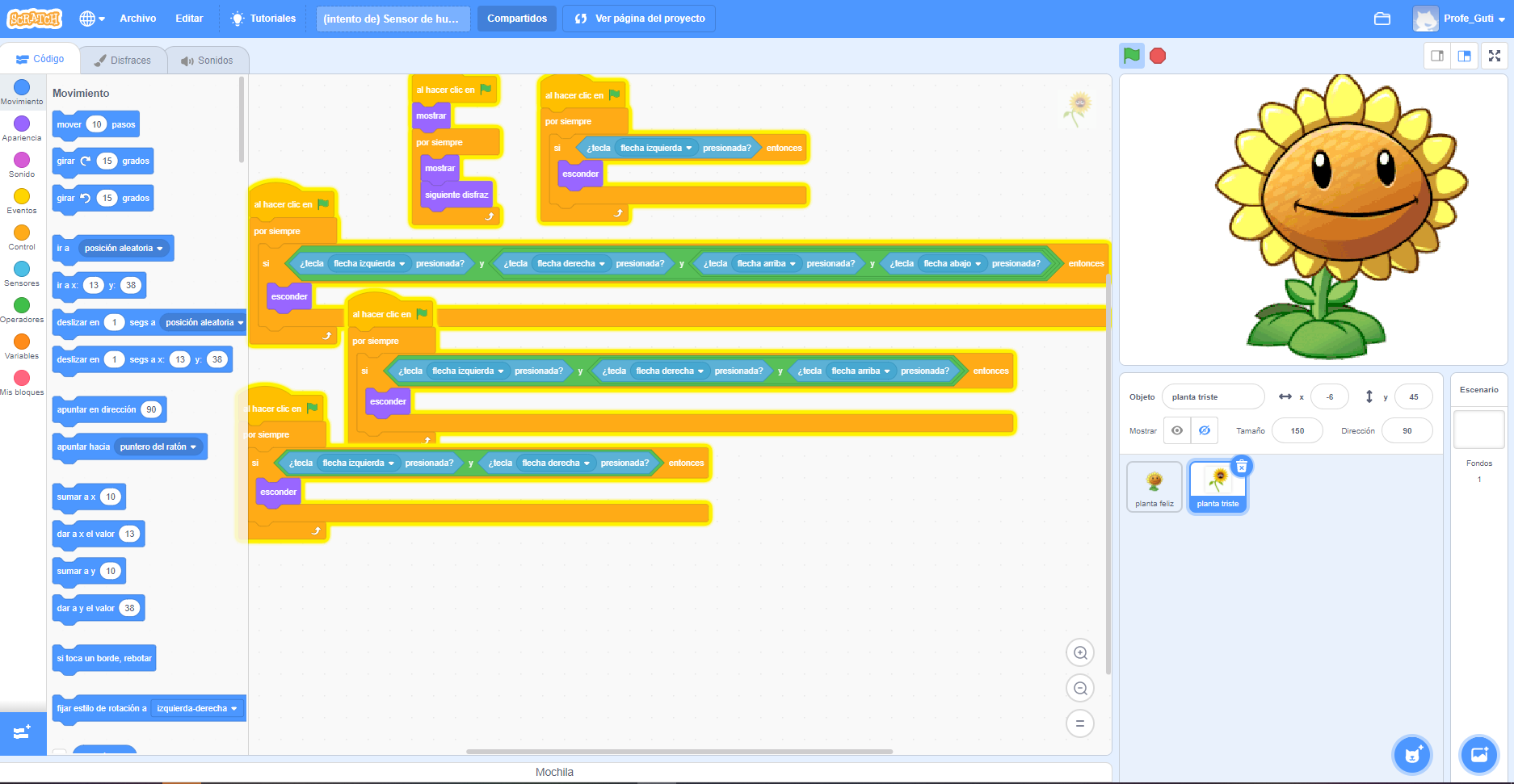
Task: Click the sumar a x block
Action: tap(89, 497)
